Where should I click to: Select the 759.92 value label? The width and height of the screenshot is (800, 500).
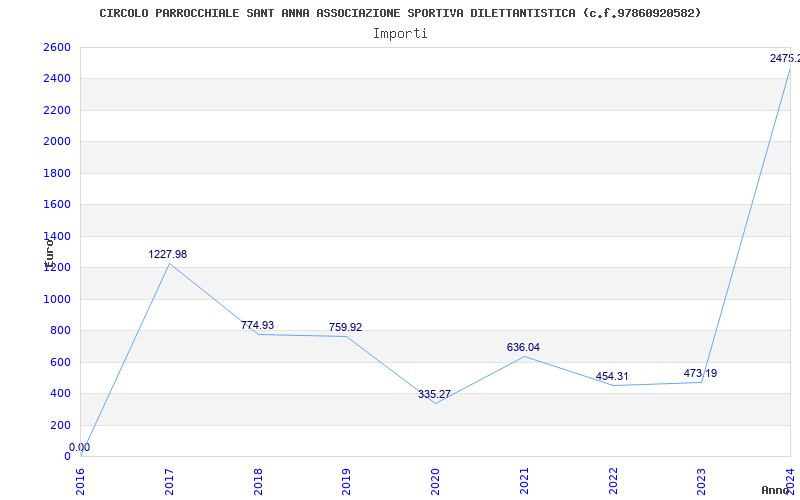[345, 328]
